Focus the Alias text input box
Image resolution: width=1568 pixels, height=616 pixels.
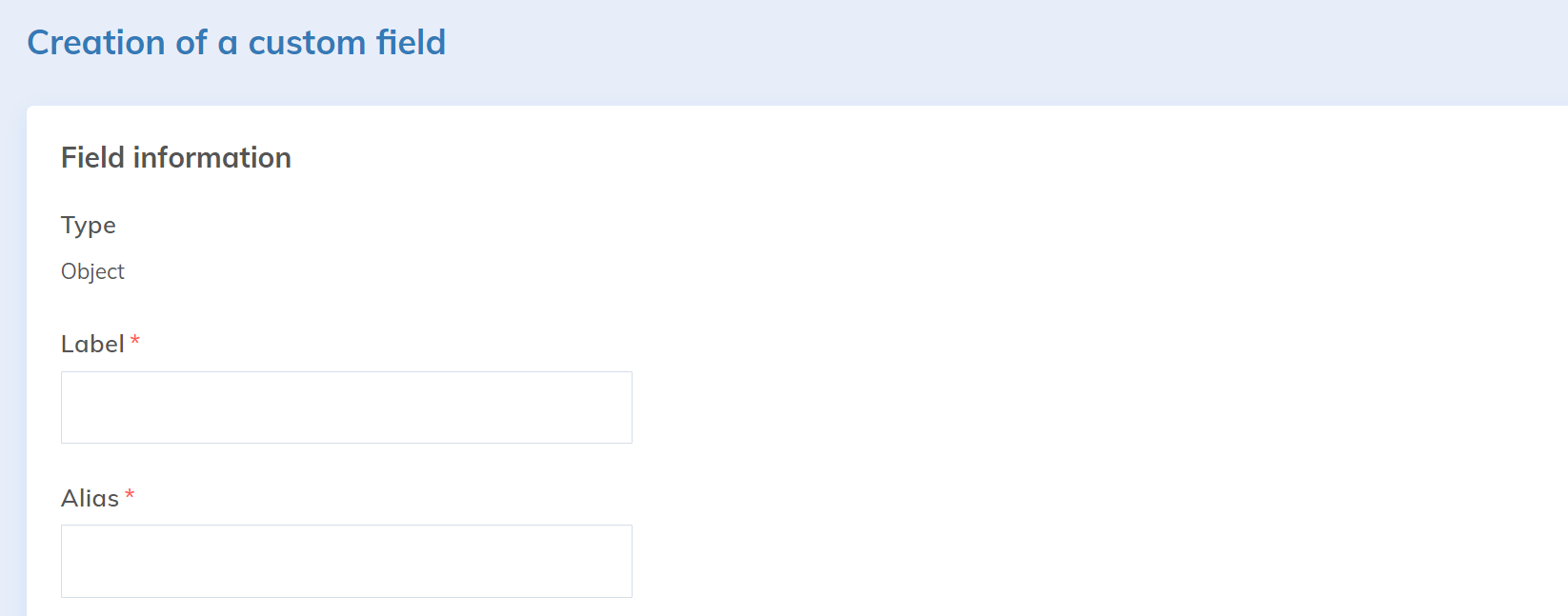[x=346, y=561]
